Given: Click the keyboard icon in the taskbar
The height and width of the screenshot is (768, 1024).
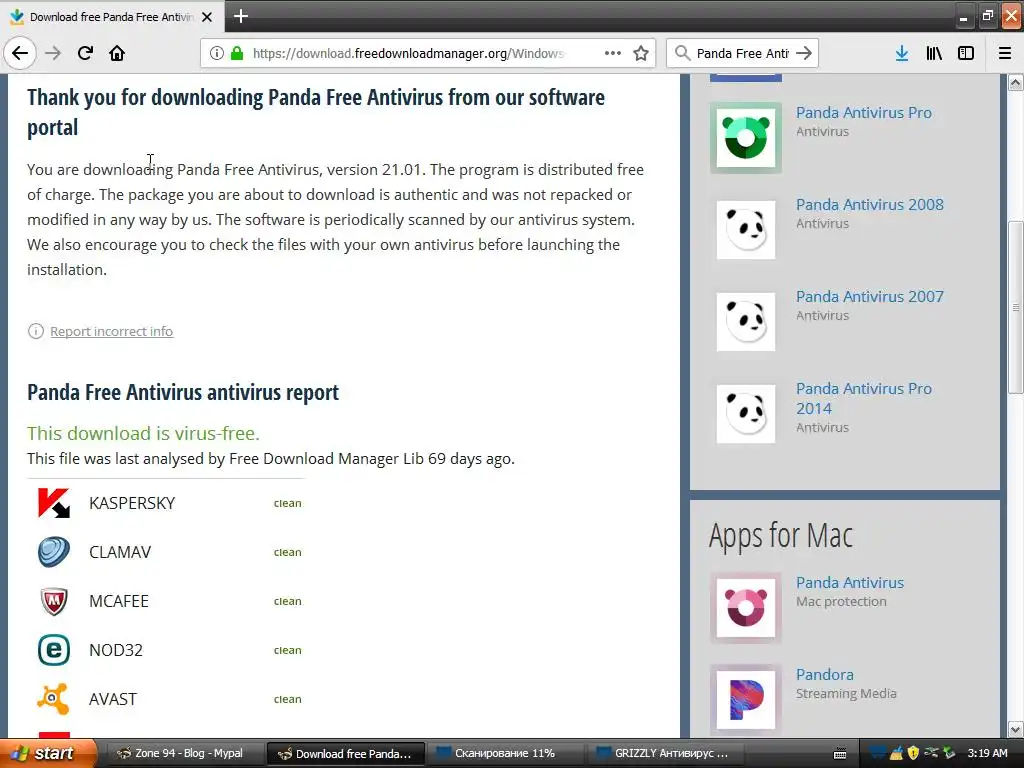Looking at the screenshot, I should [x=840, y=754].
